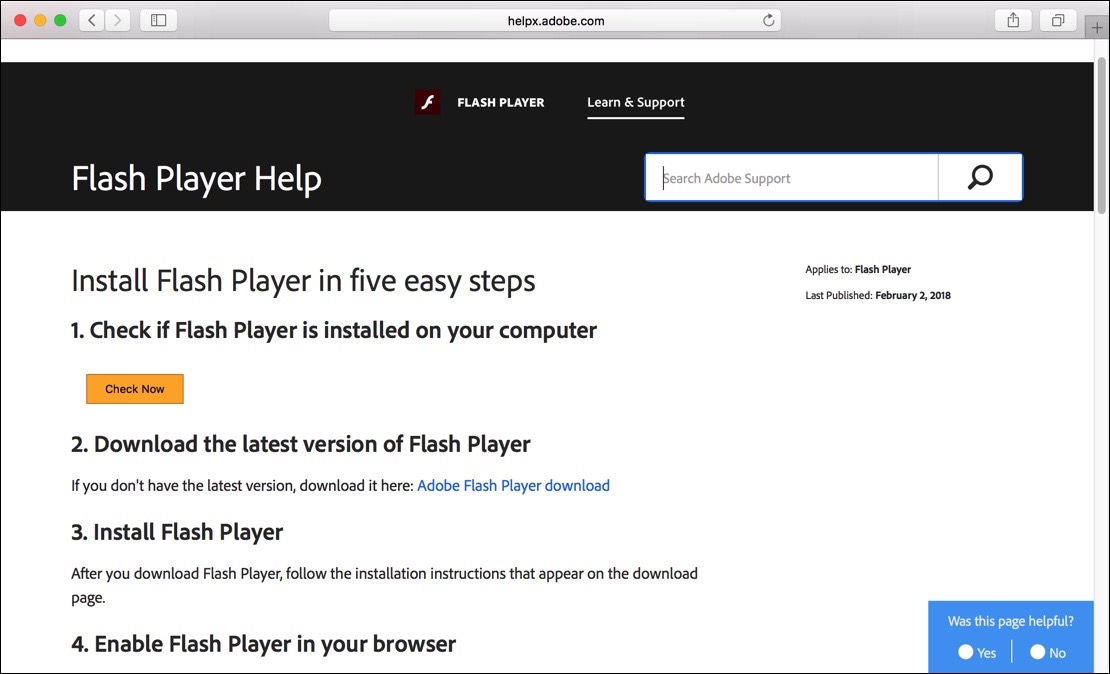Viewport: 1110px width, 674px height.
Task: Show all tabs overview icon
Action: click(x=1058, y=21)
